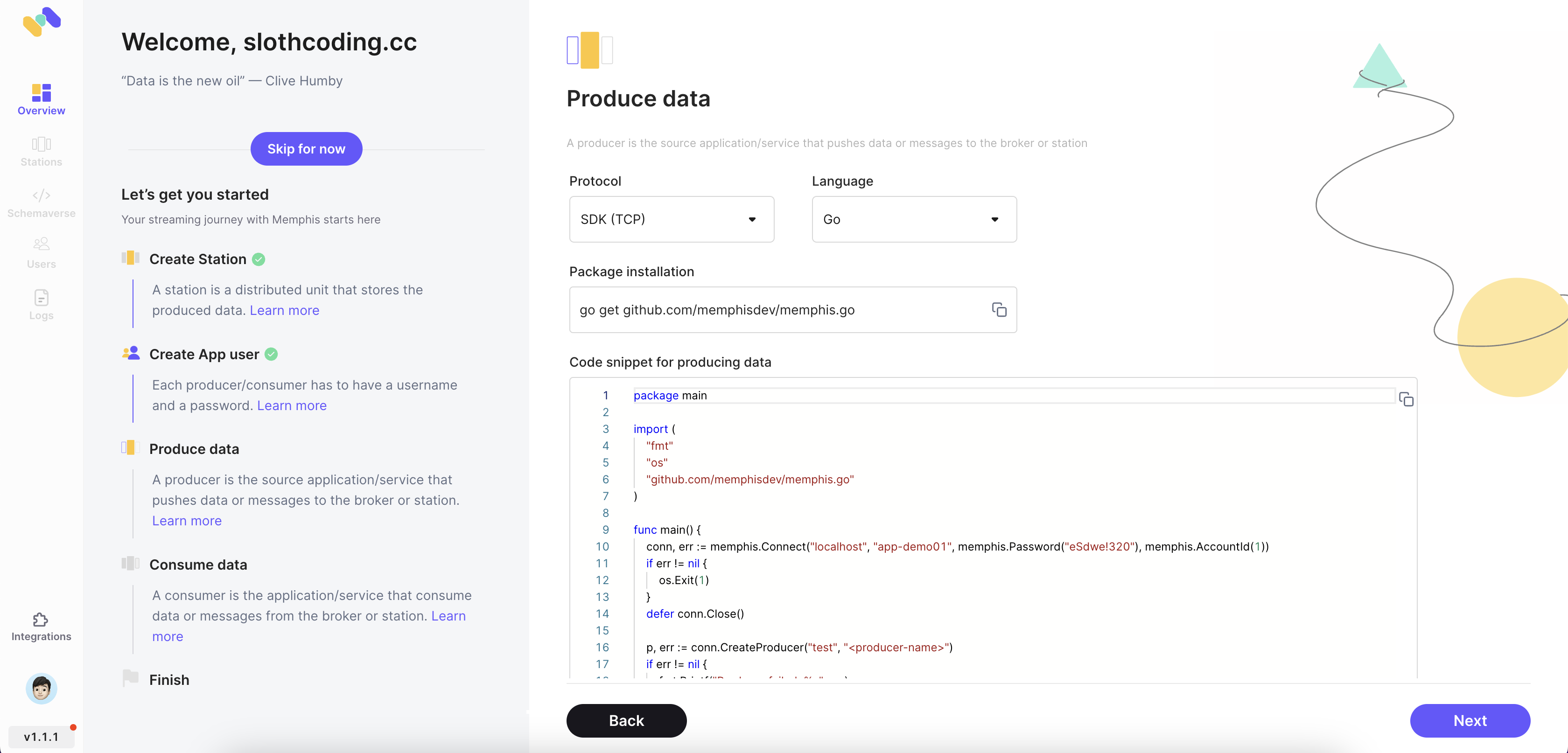Click the Next button
Screen dimensions: 1568x753
[1470, 721]
